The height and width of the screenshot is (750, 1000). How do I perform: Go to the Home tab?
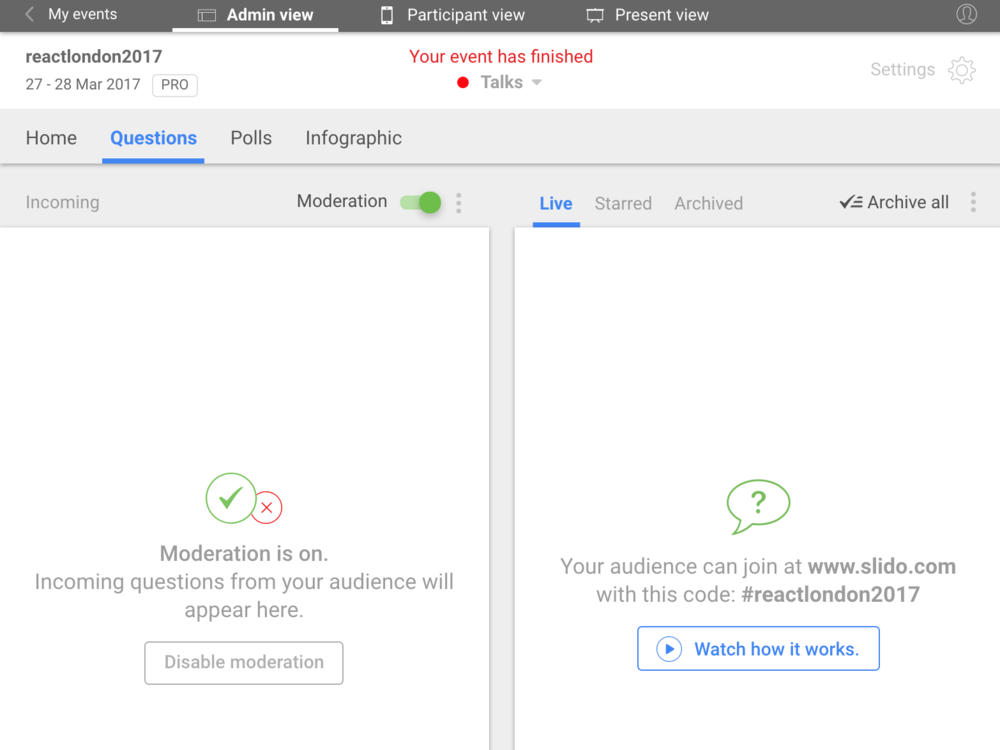[51, 138]
